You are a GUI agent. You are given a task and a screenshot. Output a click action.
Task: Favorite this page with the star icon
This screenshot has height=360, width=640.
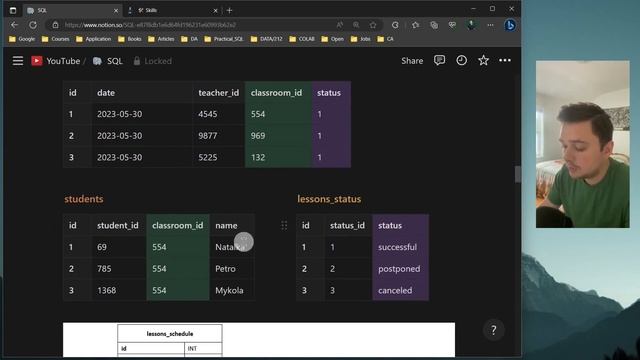pyautogui.click(x=483, y=60)
